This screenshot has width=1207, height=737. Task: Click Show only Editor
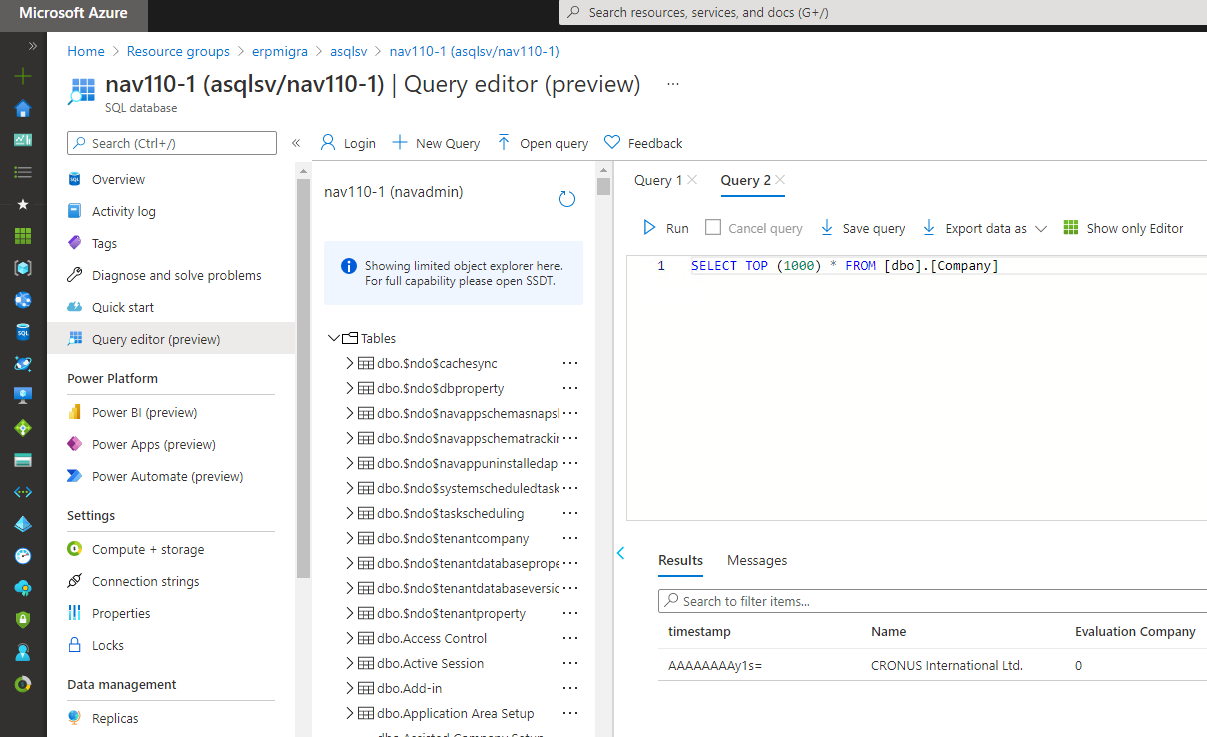pyautogui.click(x=1123, y=228)
